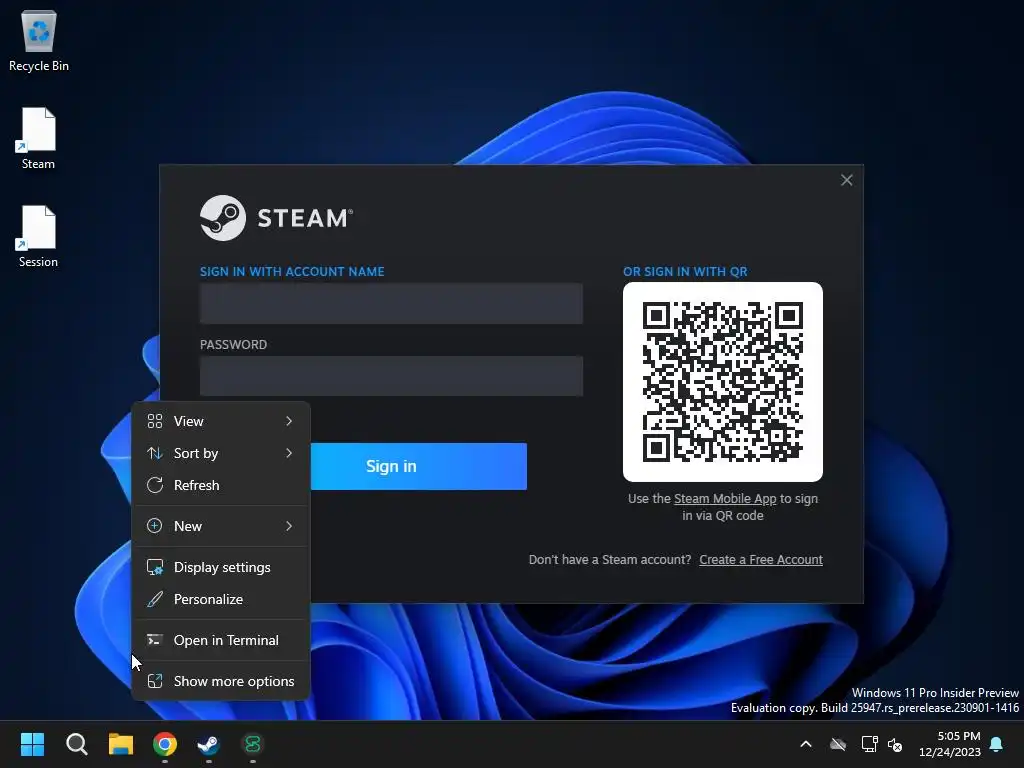Open notifications bell icon
Image resolution: width=1024 pixels, height=768 pixels.
pos(997,744)
